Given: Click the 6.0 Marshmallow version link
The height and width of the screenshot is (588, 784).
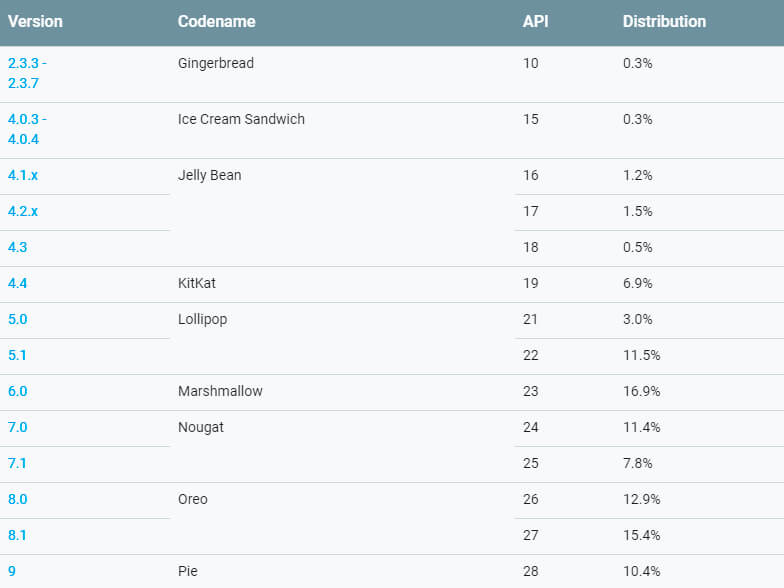Looking at the screenshot, I should point(18,391).
